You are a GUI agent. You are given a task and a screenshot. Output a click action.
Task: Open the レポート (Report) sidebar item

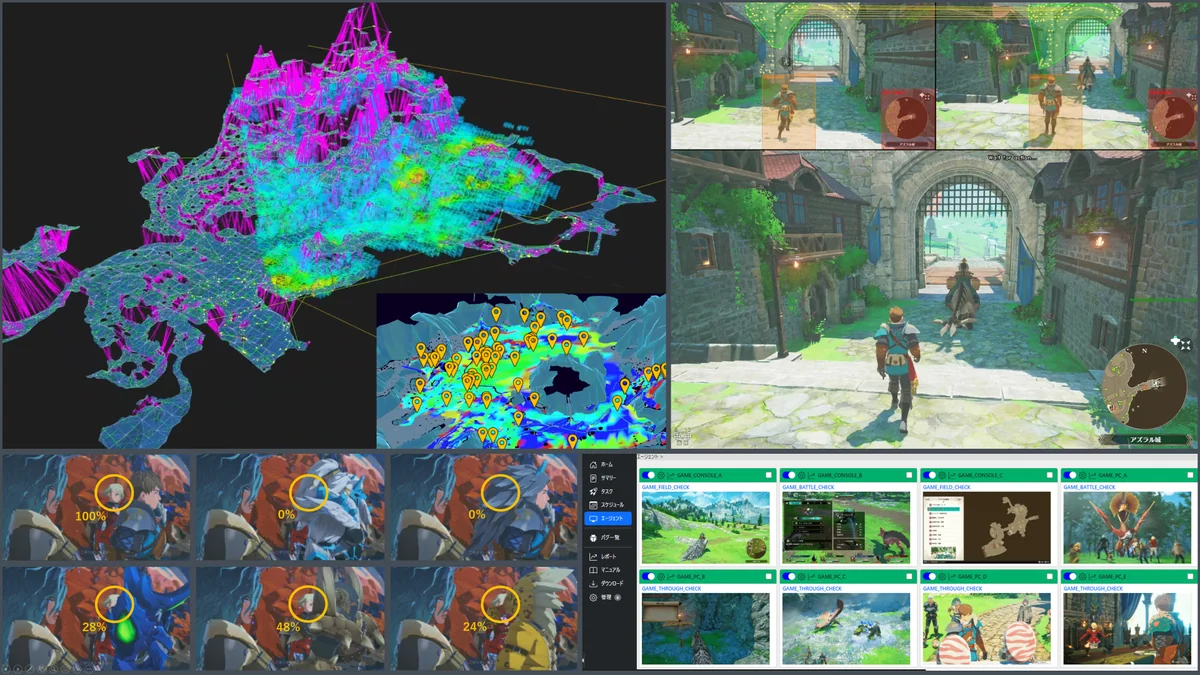607,557
